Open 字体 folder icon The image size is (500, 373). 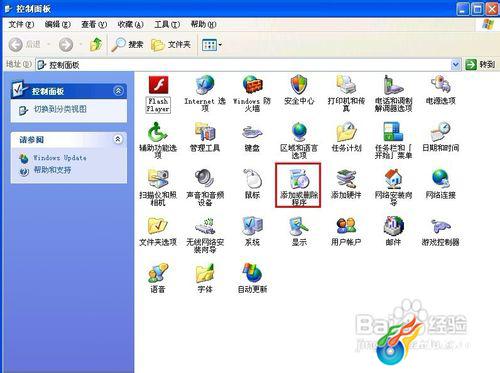coord(205,278)
